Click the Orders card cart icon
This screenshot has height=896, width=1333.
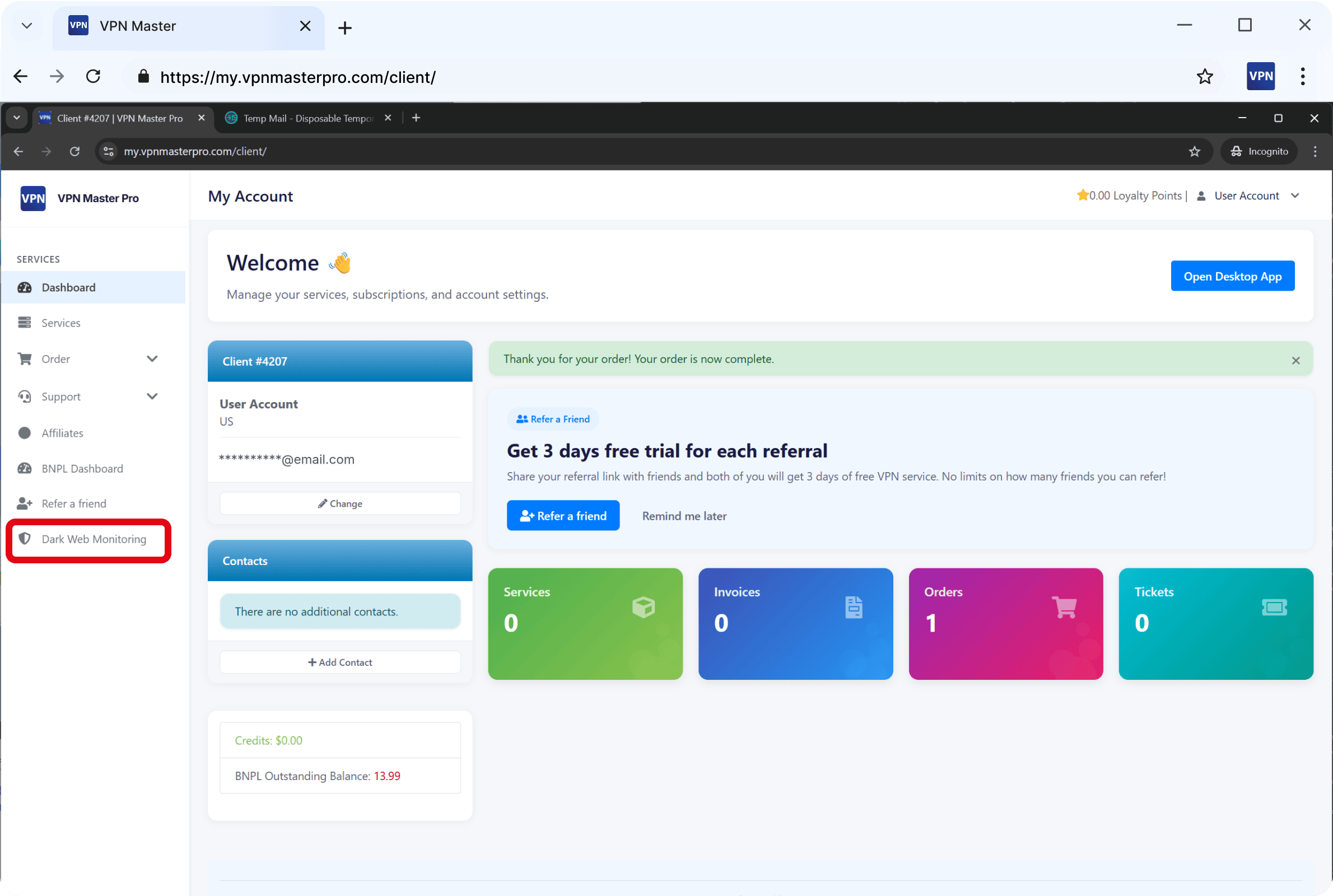click(1064, 607)
